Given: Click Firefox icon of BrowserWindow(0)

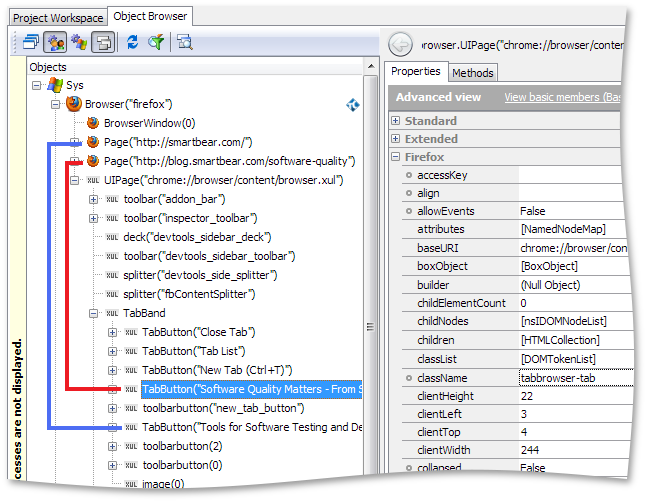Looking at the screenshot, I should coord(93,123).
